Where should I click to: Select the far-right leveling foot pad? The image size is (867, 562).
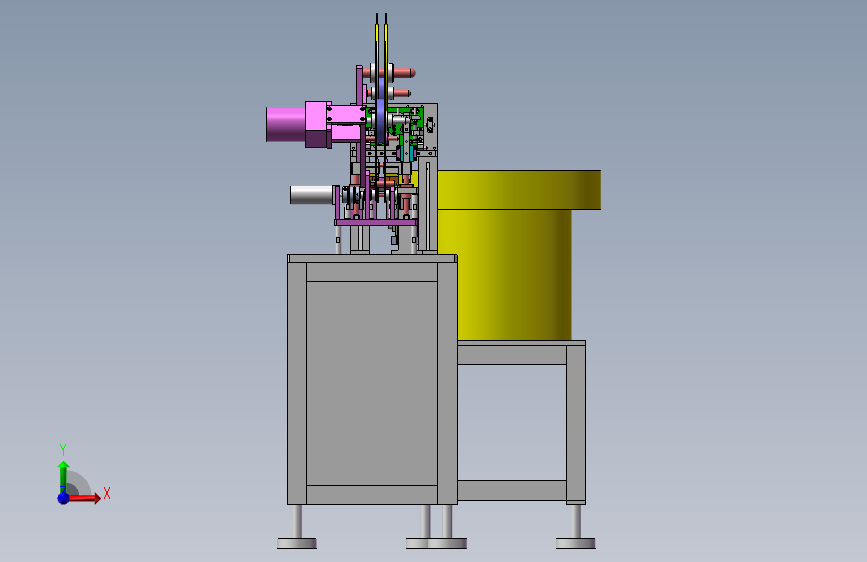(576, 543)
